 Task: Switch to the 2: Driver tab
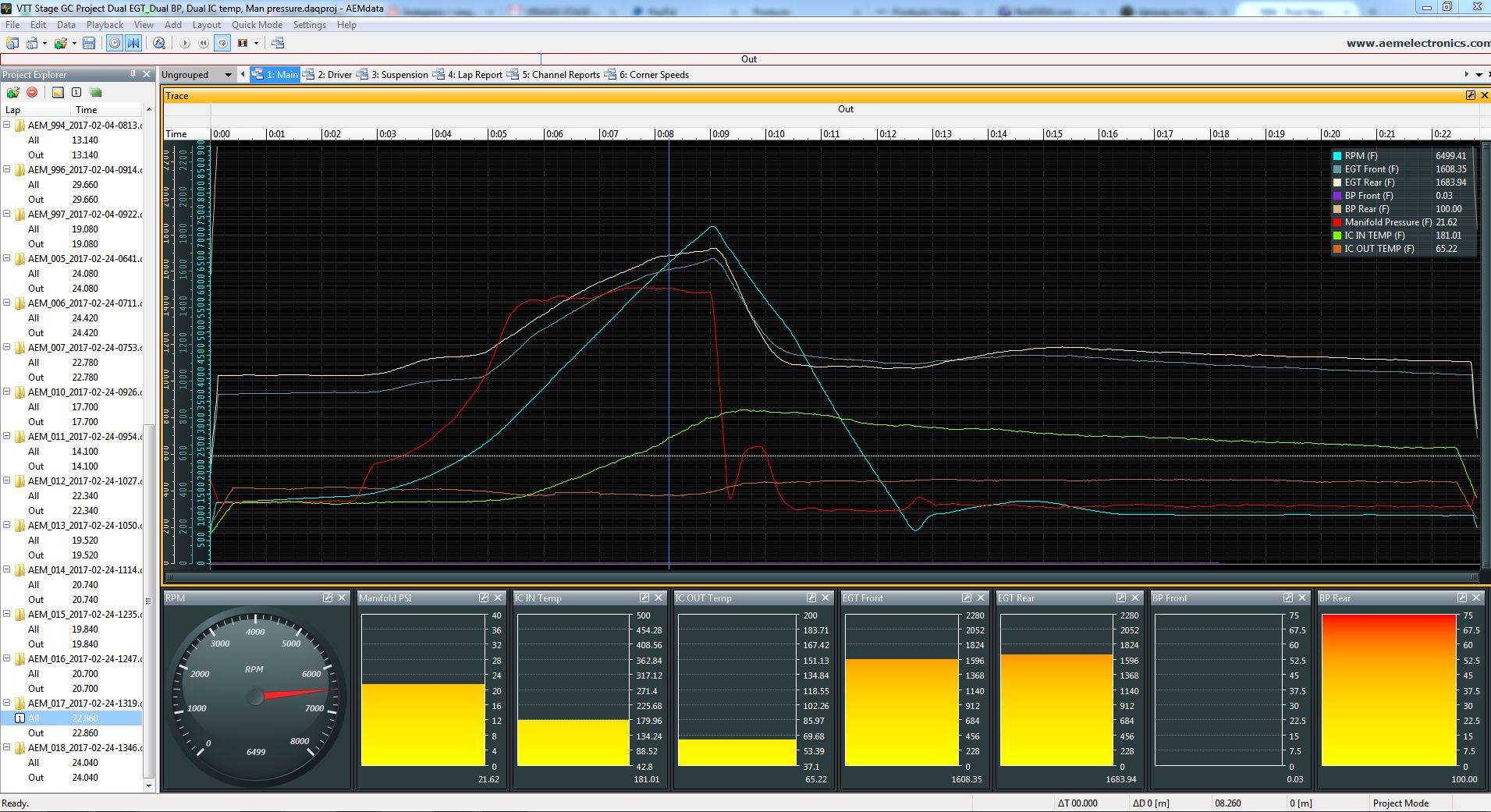(x=327, y=75)
